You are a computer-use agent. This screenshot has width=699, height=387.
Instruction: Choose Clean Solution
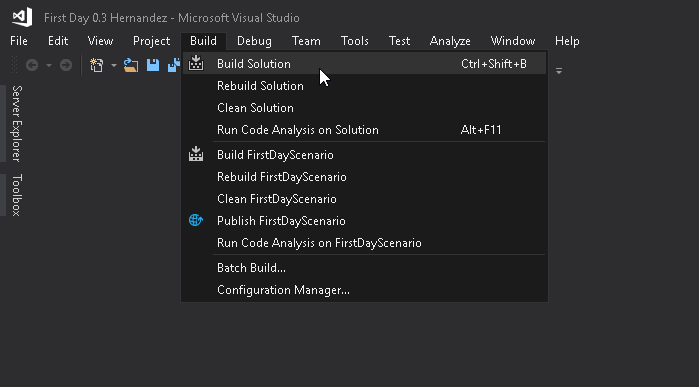tap(364, 108)
